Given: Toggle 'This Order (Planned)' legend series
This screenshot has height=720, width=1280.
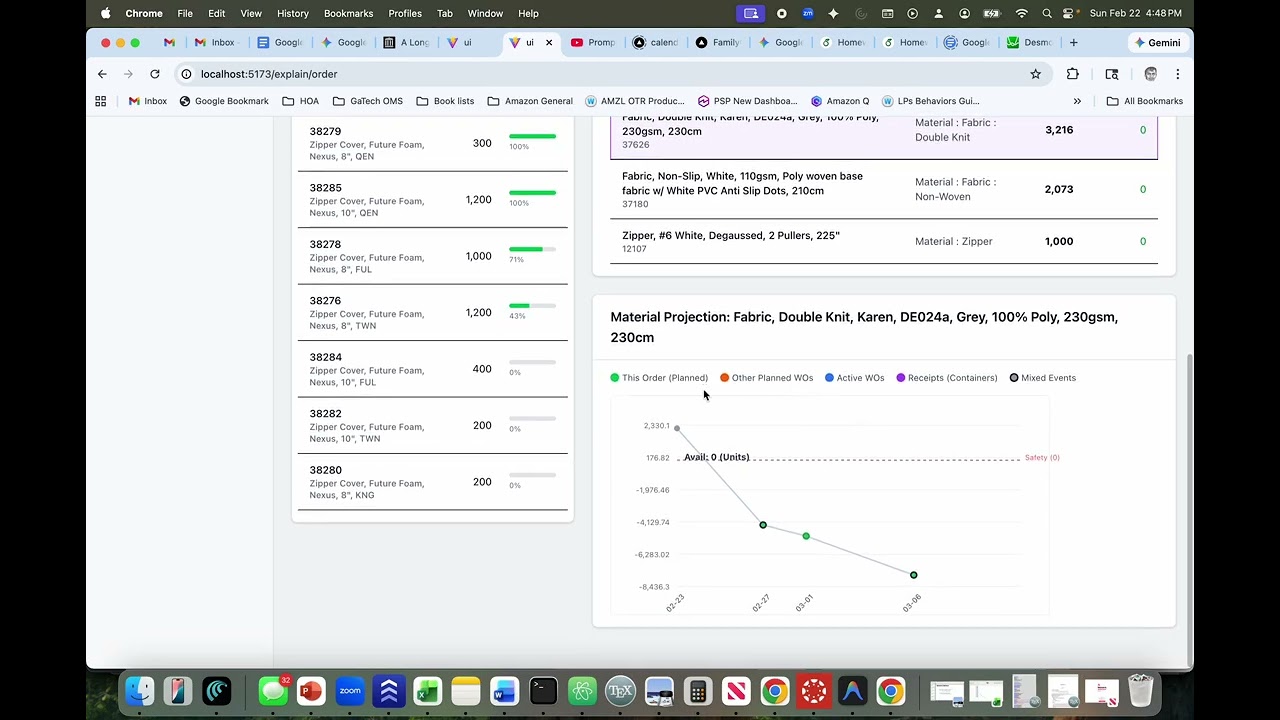Looking at the screenshot, I should (659, 378).
